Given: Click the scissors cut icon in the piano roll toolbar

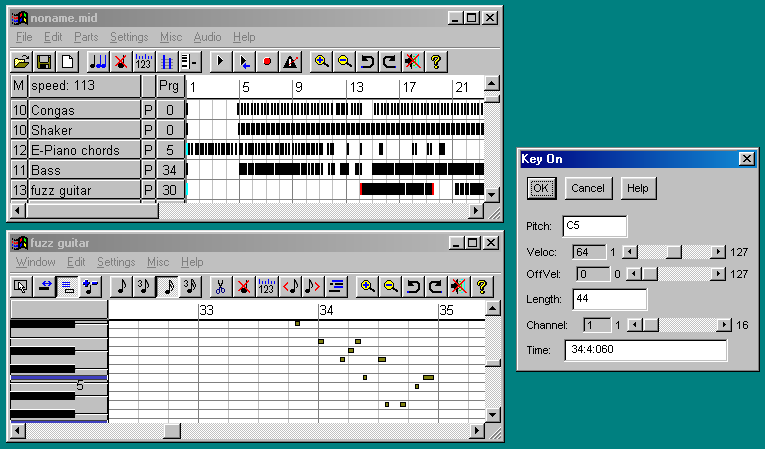Looking at the screenshot, I should click(x=219, y=286).
